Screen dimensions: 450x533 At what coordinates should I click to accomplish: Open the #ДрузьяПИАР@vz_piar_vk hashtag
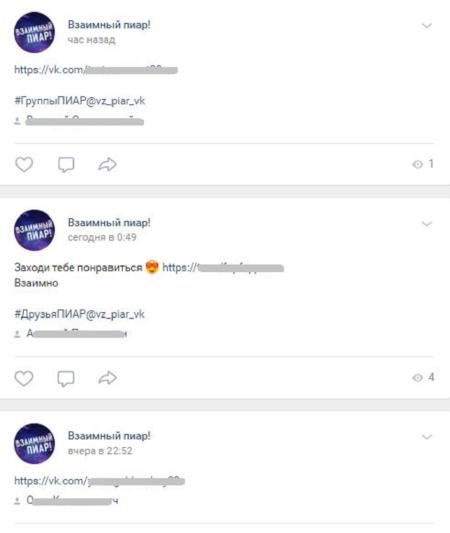pyautogui.click(x=79, y=314)
